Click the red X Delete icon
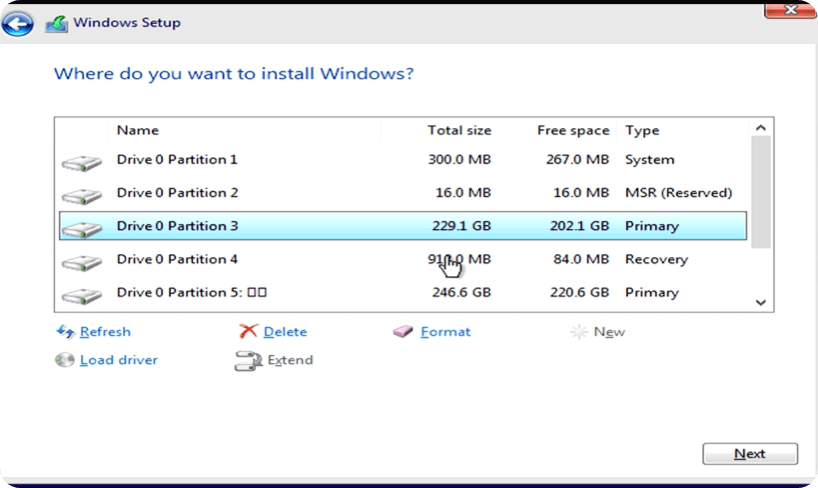This screenshot has height=488, width=818. [249, 332]
